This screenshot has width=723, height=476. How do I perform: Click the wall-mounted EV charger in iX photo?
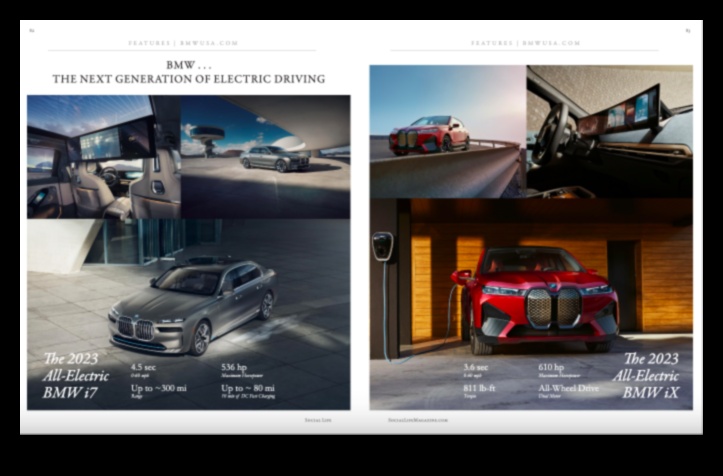tap(383, 247)
